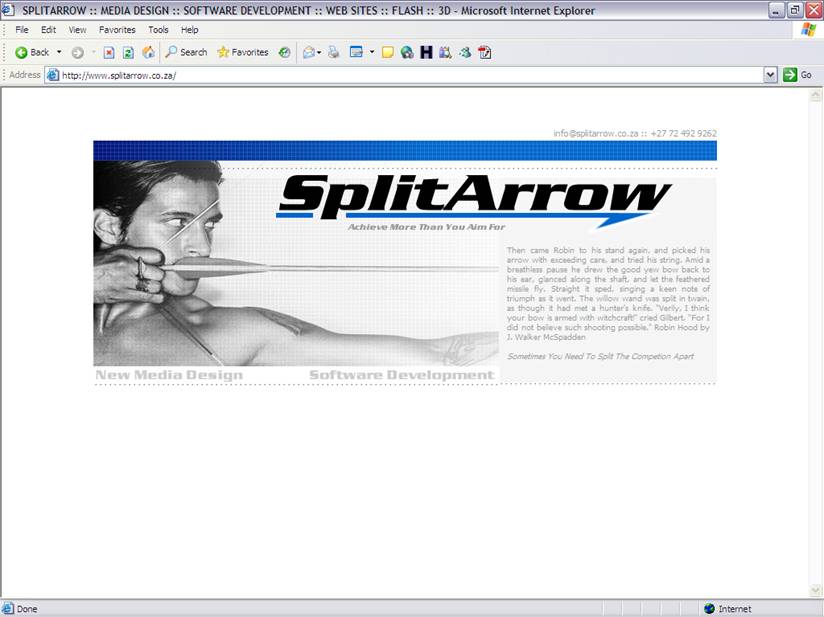Open the Back history dropdown arrow

[59, 52]
